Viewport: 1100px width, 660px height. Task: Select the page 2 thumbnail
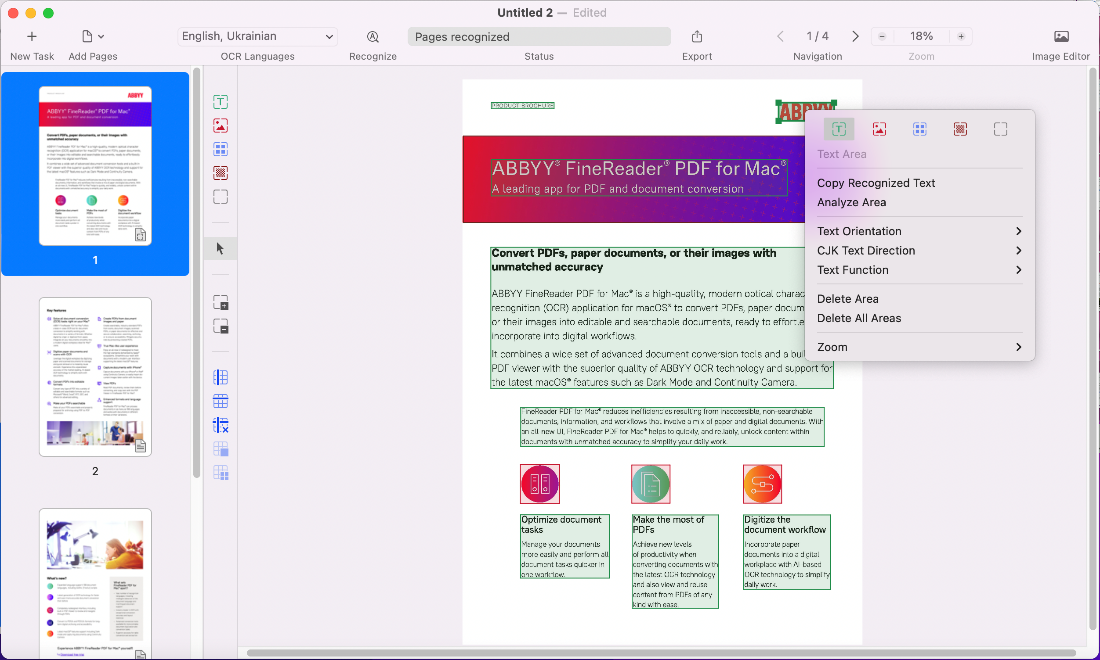[x=95, y=377]
